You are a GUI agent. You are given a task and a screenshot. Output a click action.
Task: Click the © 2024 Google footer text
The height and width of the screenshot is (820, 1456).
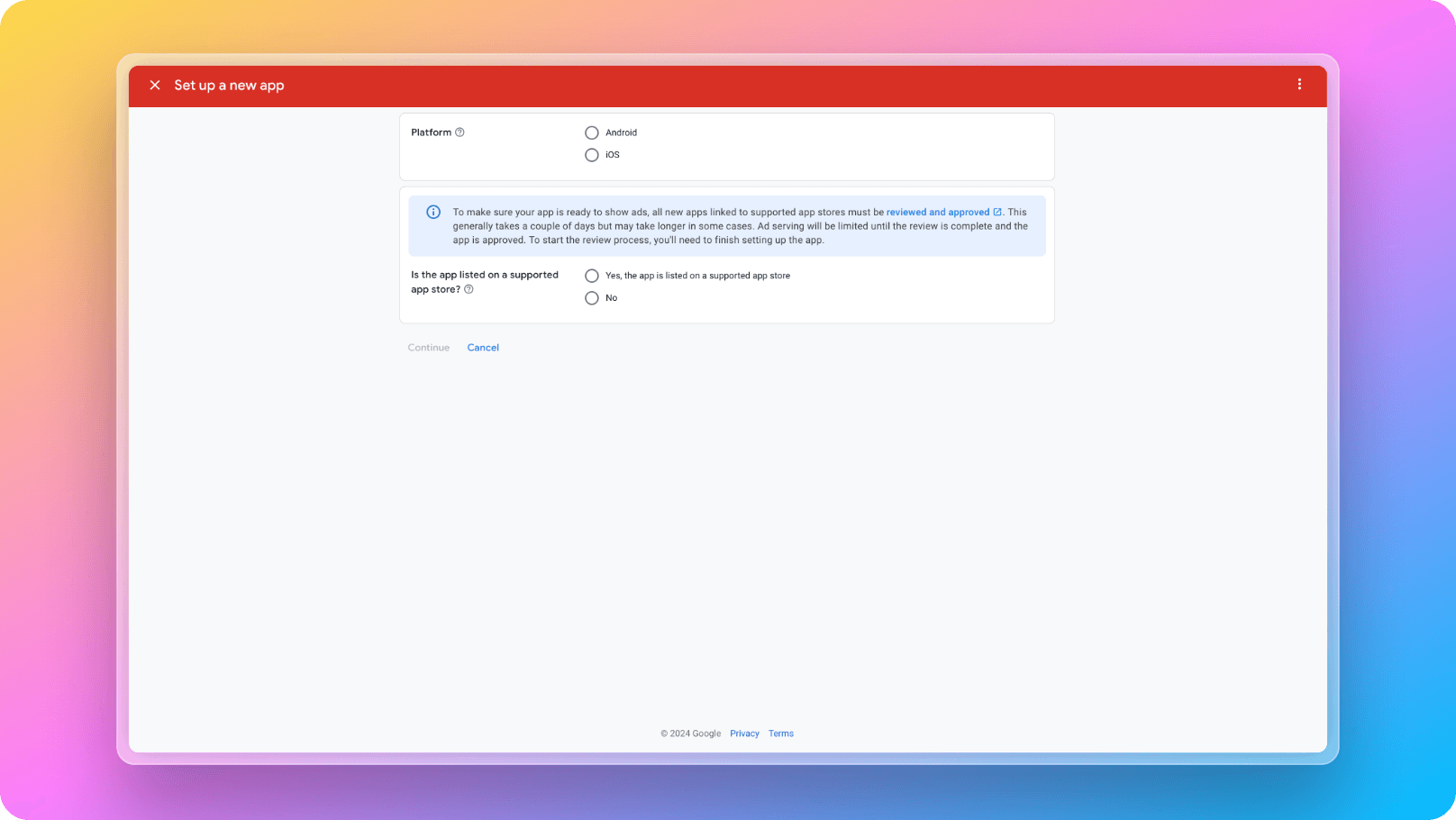(690, 733)
